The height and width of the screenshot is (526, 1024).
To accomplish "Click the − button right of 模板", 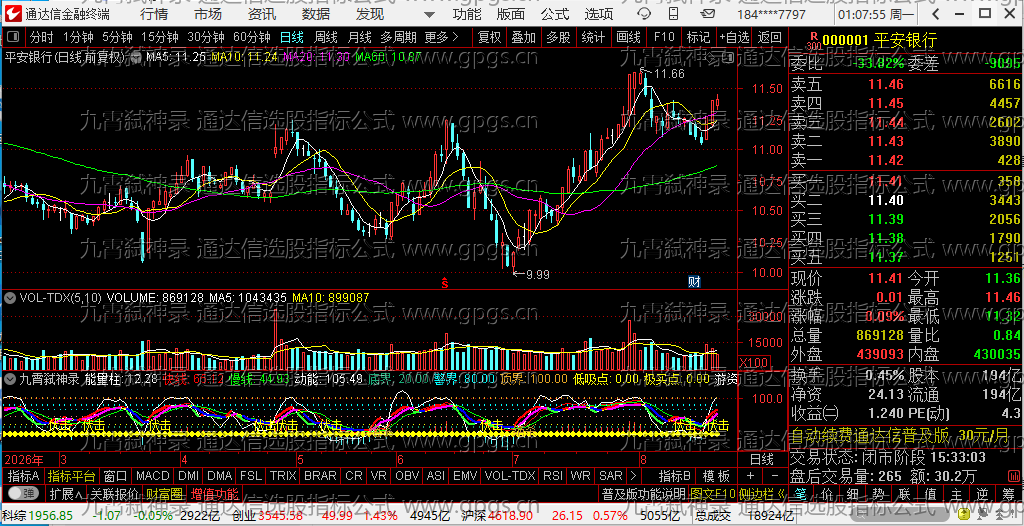I will tap(775, 476).
